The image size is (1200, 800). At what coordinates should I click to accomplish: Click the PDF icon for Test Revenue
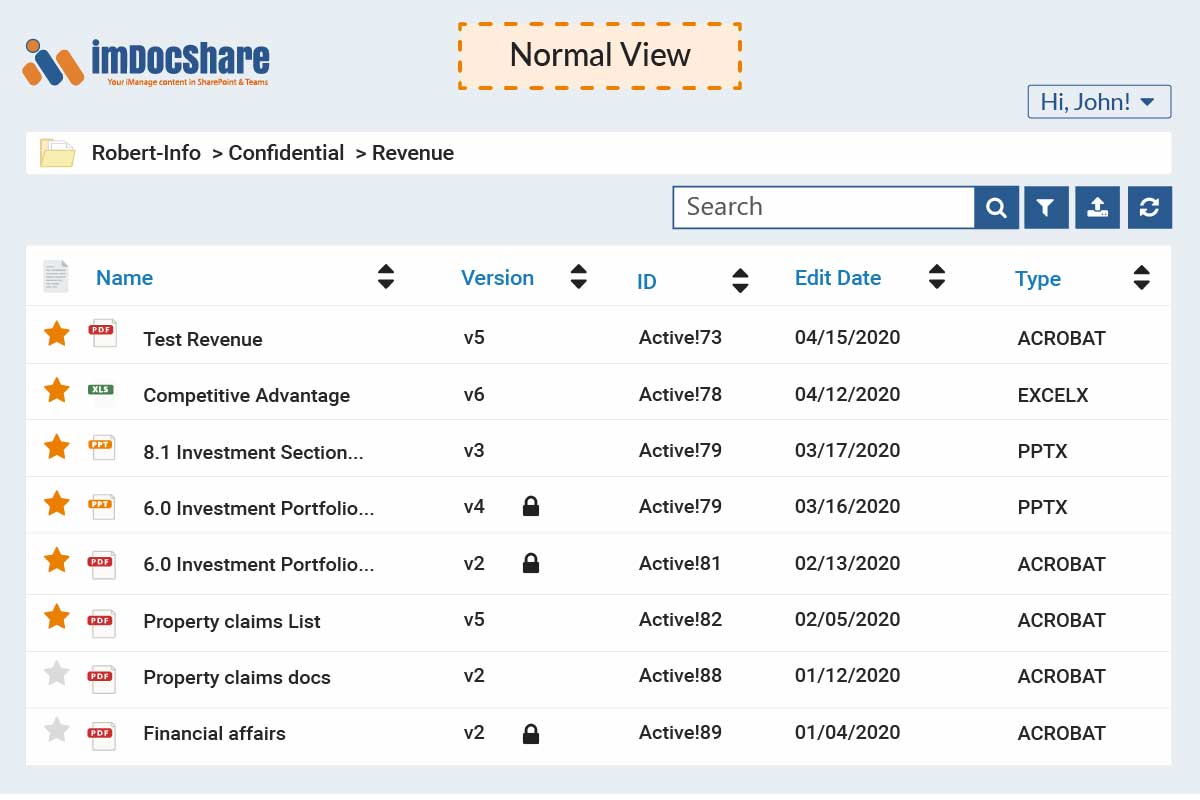click(x=103, y=333)
